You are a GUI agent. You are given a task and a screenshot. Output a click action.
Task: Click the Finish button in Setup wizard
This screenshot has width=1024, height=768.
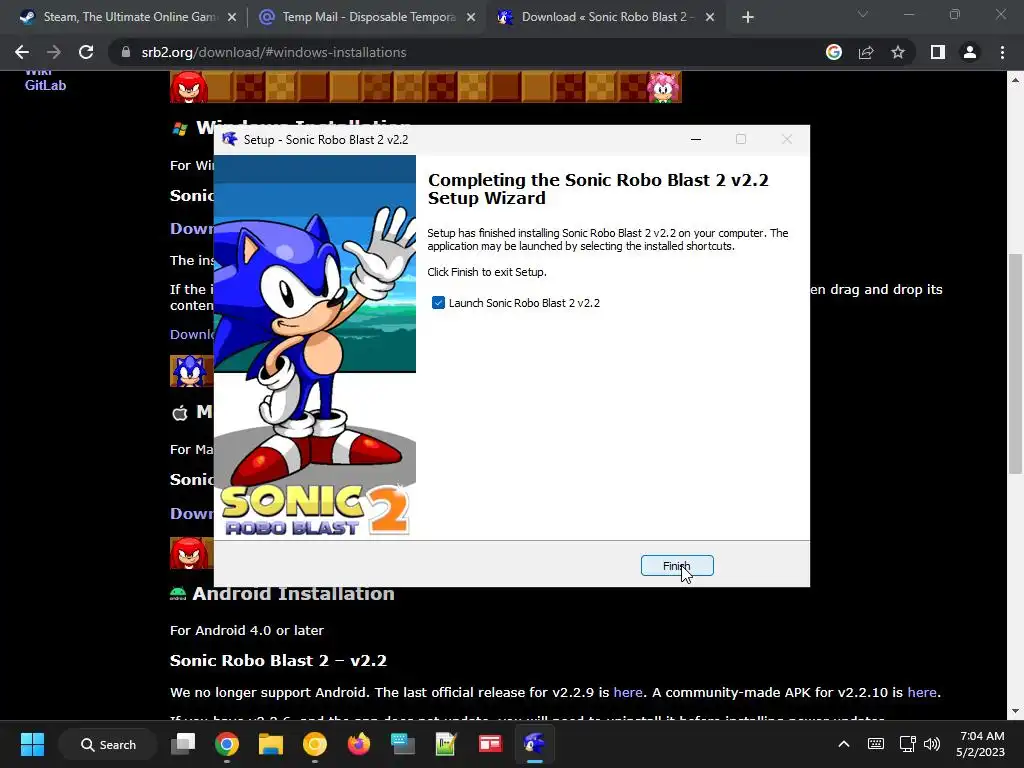click(677, 566)
